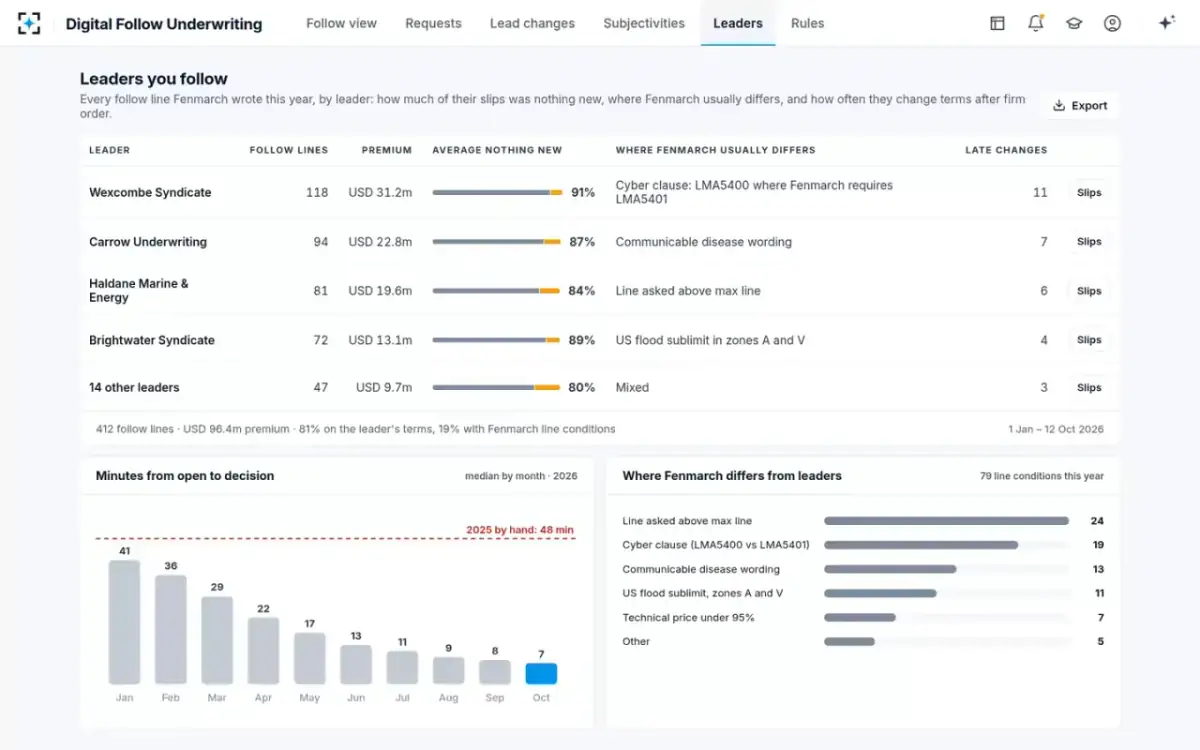The image size is (1200, 750).
Task: Switch to Follow view tab
Action: (341, 23)
